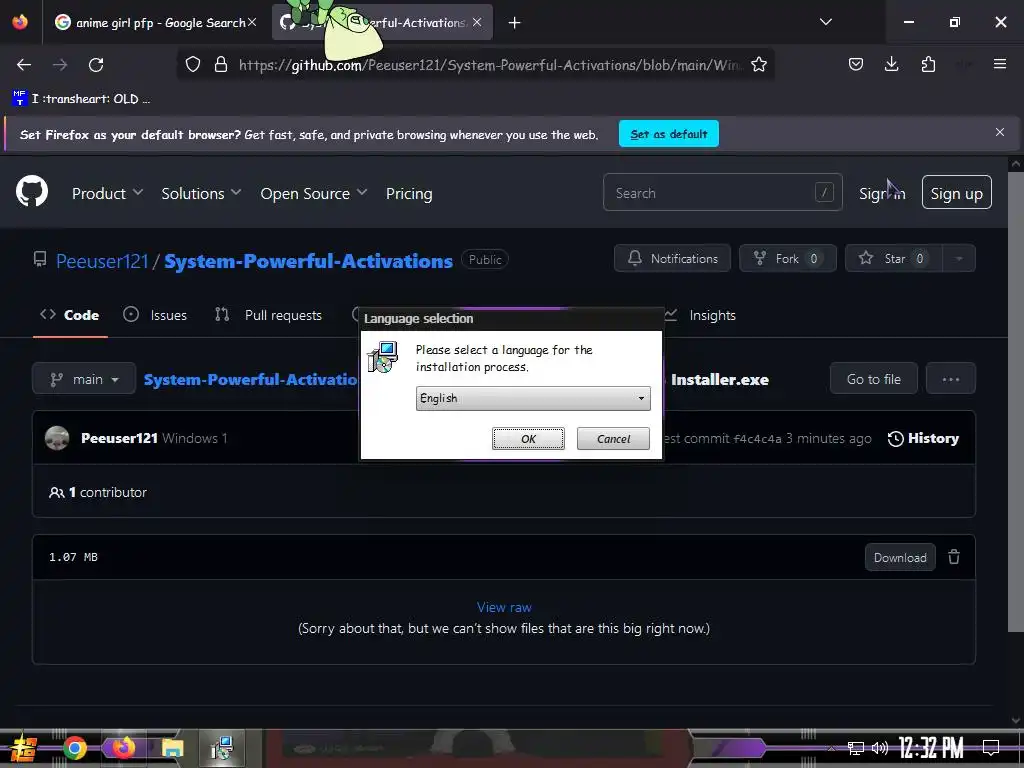Screen dimensions: 1024x768
Task: Cancel the Language selection dialog
Action: [613, 439]
